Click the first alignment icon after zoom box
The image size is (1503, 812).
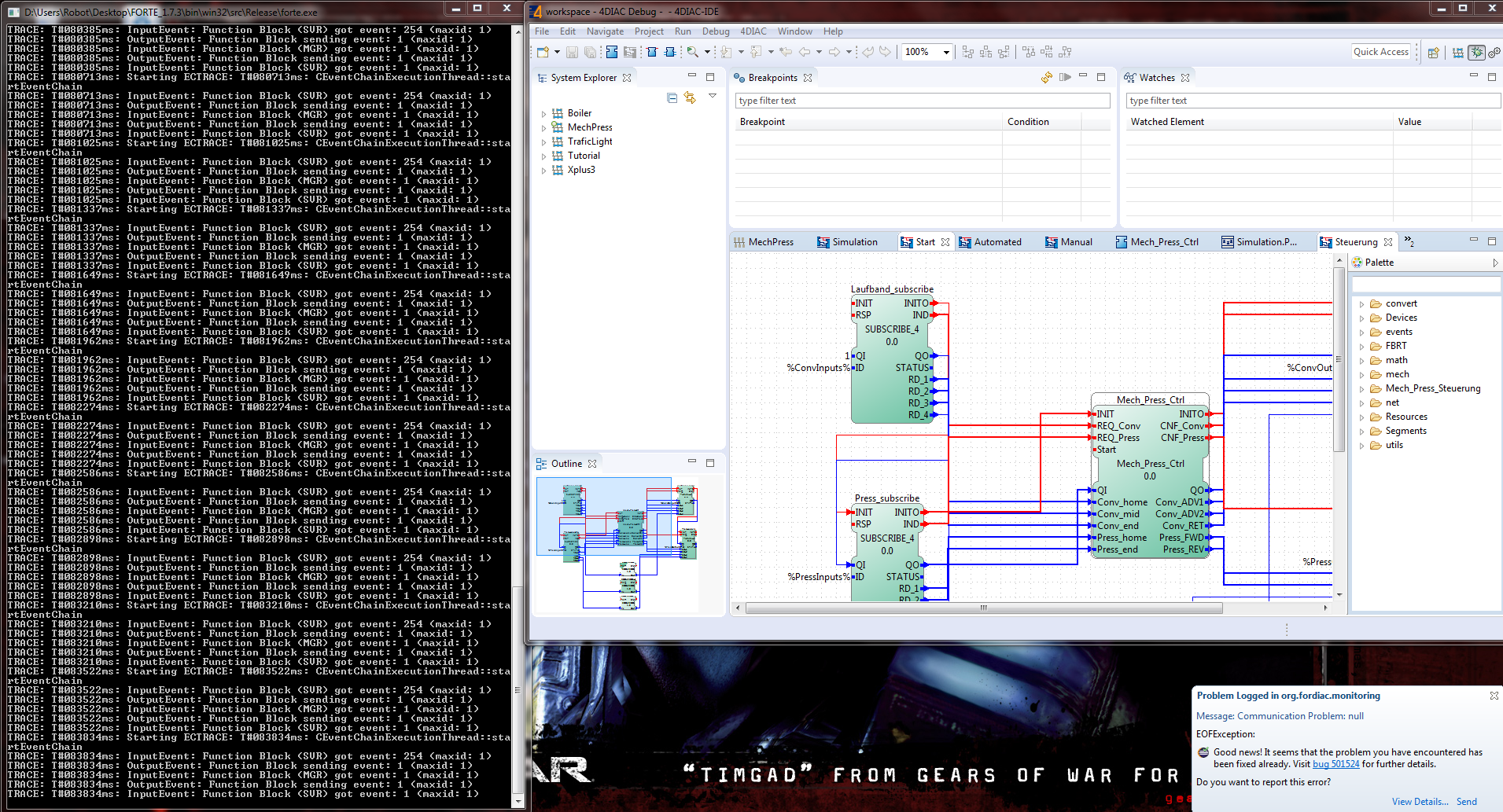click(968, 52)
